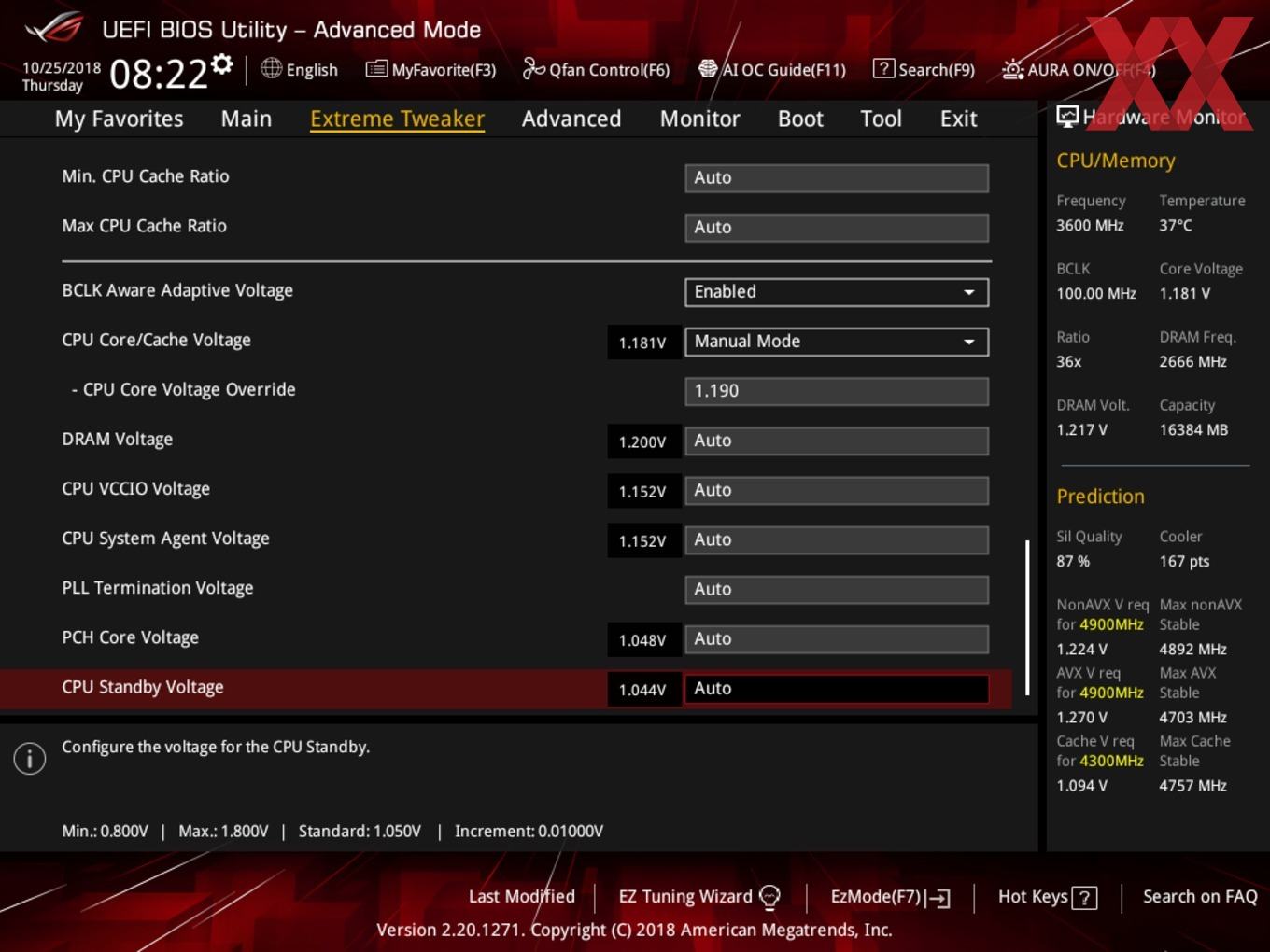Expand BCLK Aware Adaptive Voltage dropdown
The height and width of the screenshot is (952, 1270).
point(837,292)
